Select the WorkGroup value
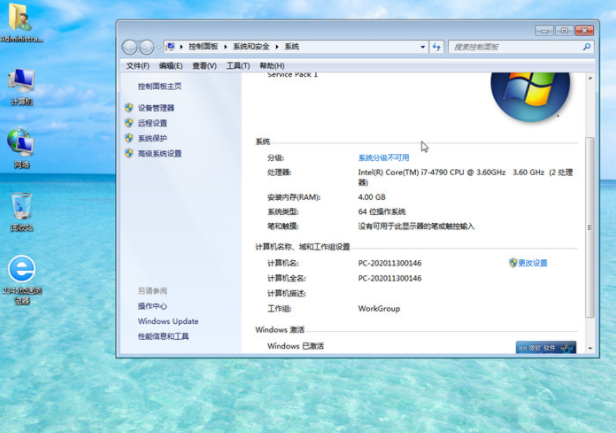616x433 pixels. tap(379, 308)
